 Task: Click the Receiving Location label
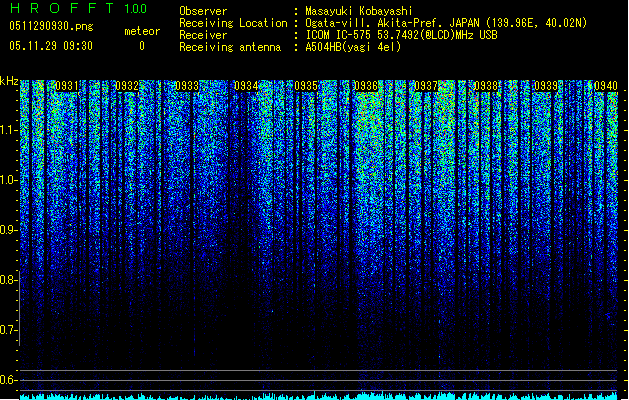(233, 23)
